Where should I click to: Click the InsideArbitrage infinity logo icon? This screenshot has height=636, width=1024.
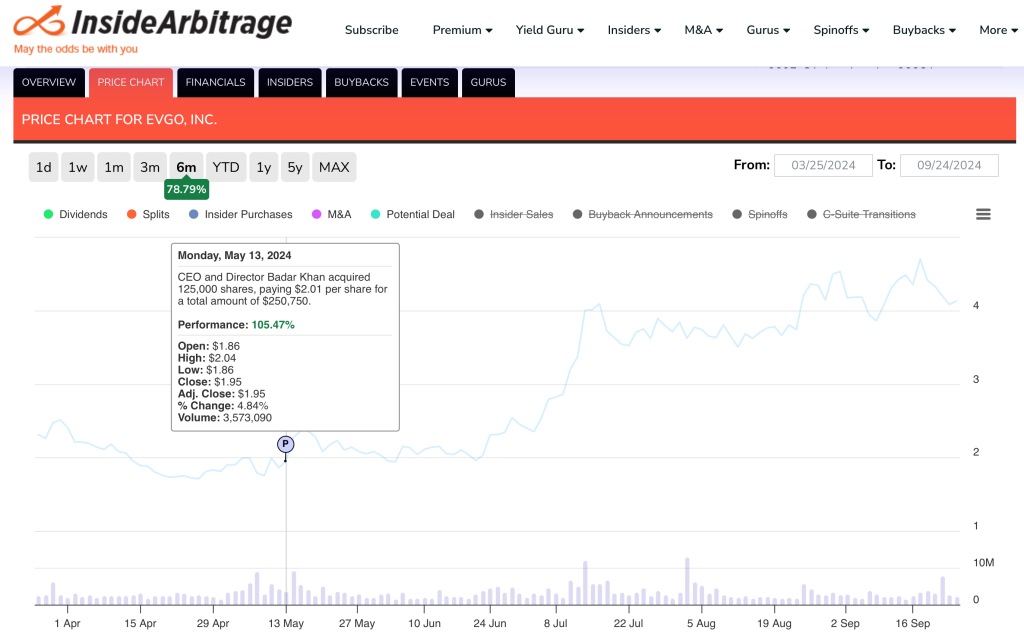click(x=39, y=22)
